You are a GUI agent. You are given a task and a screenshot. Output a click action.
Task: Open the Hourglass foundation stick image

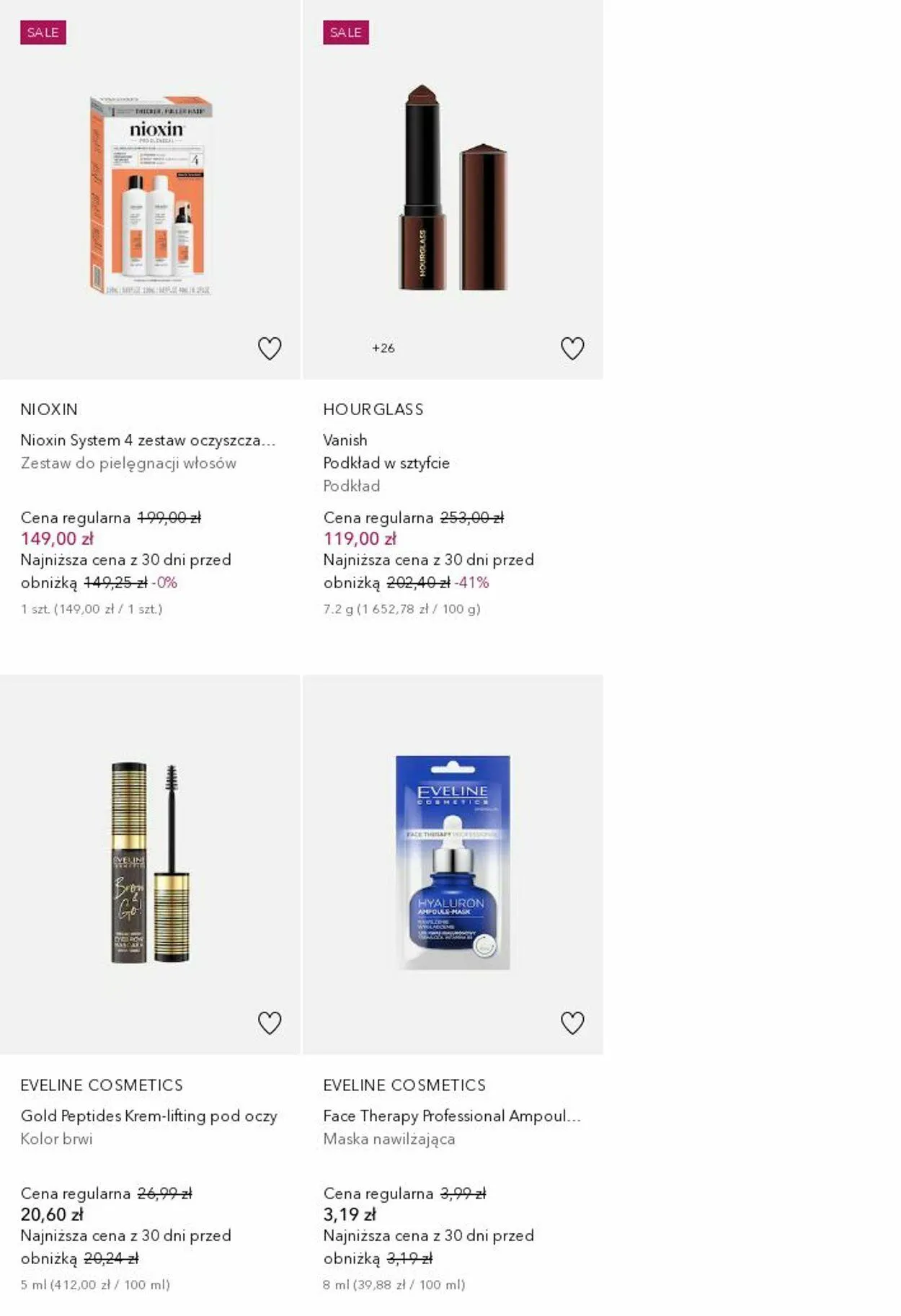(453, 189)
